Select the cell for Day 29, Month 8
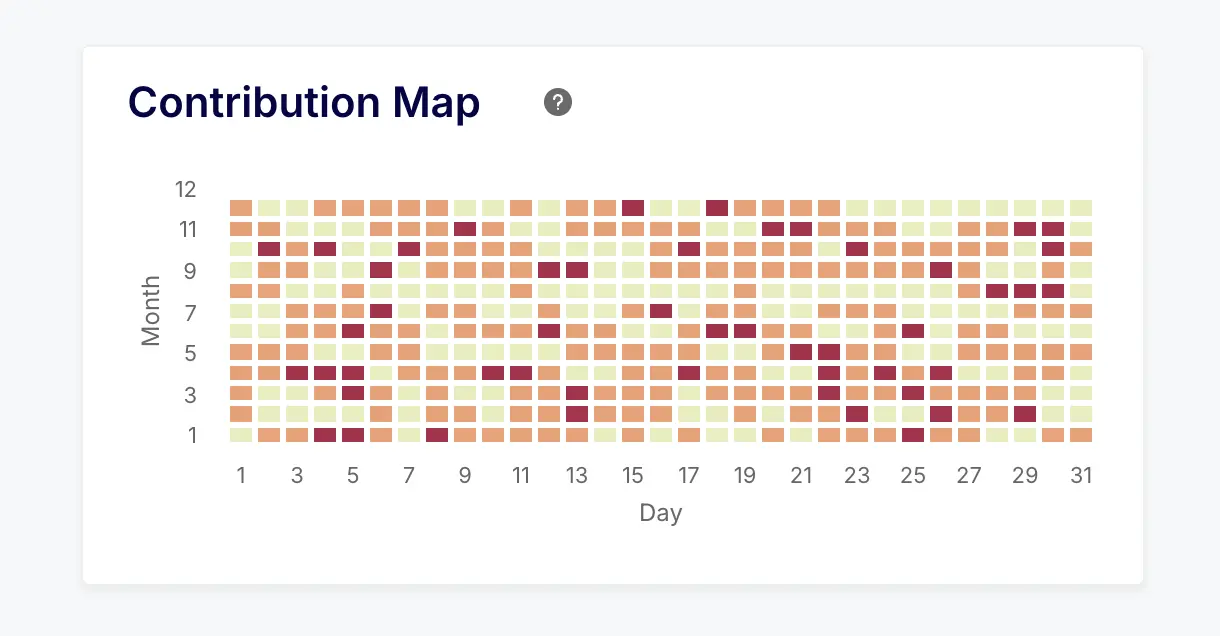 (x=1026, y=291)
